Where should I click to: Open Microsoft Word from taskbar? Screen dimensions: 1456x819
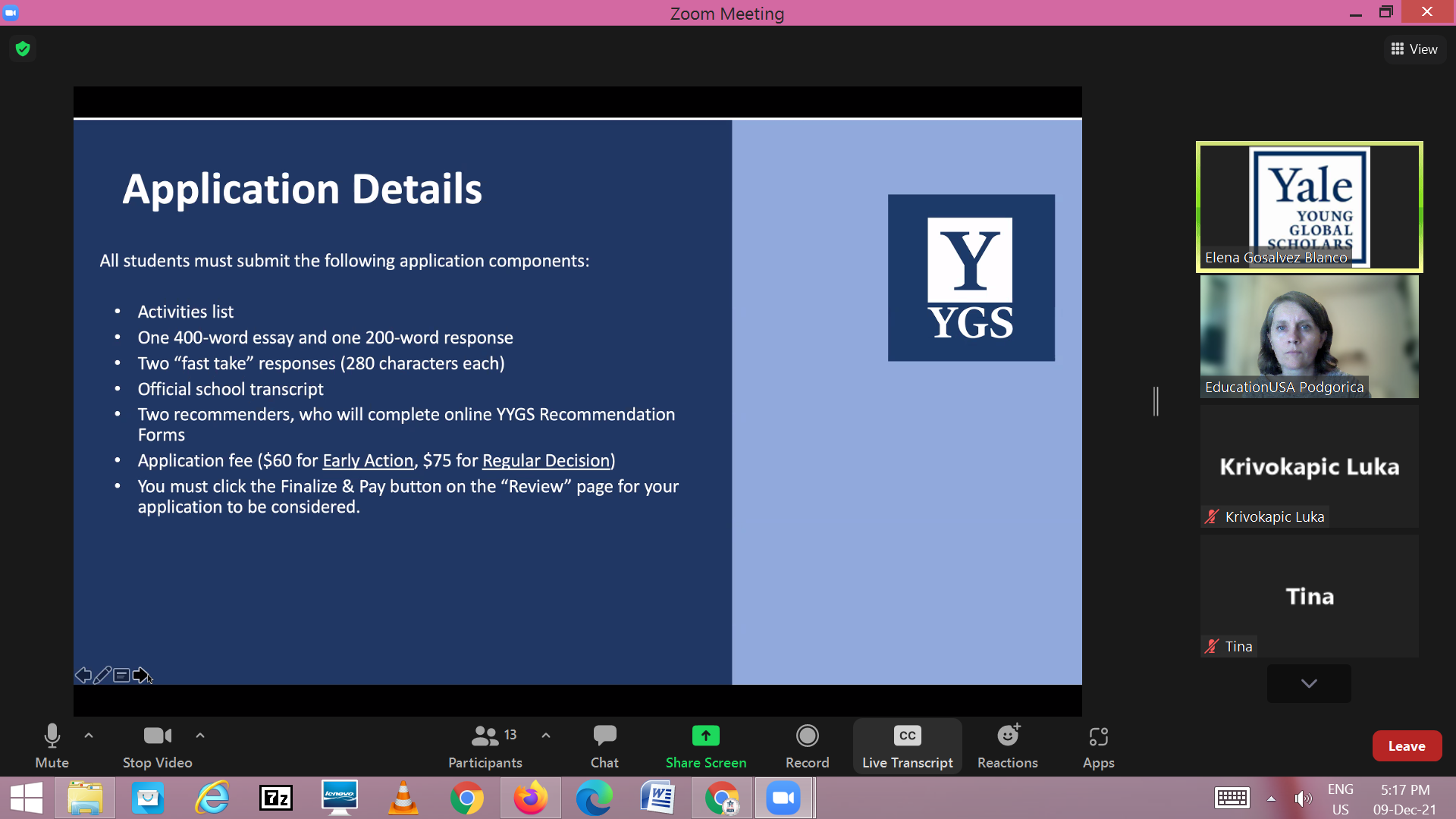point(658,799)
